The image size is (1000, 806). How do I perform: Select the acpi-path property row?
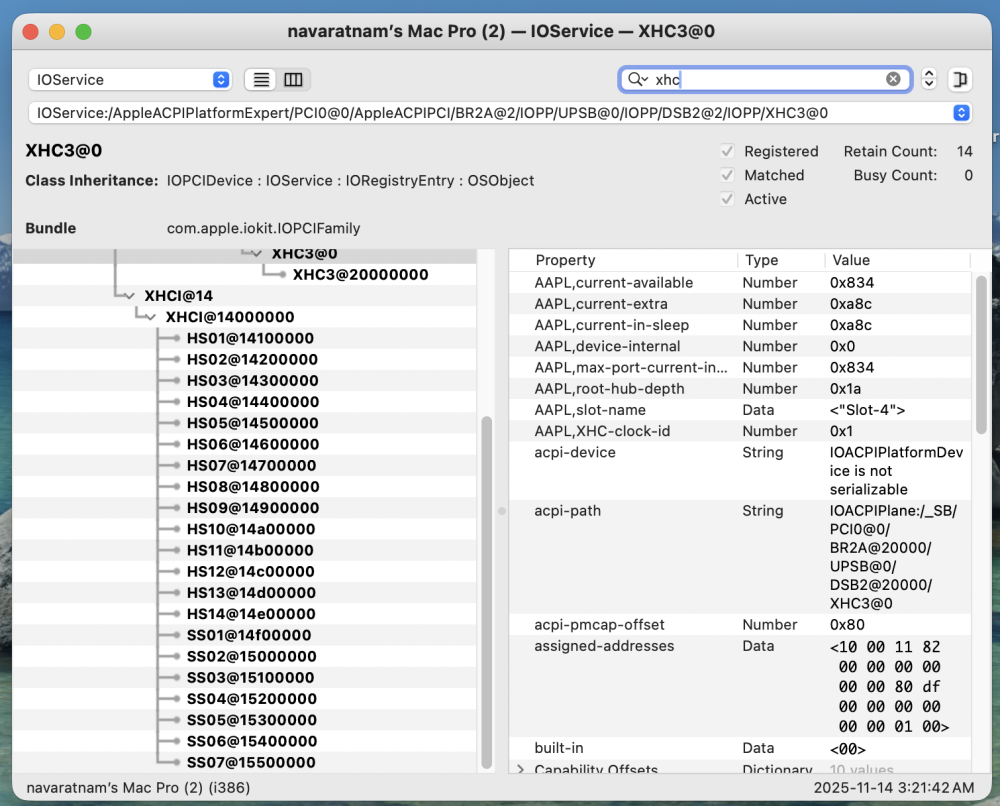pos(740,557)
